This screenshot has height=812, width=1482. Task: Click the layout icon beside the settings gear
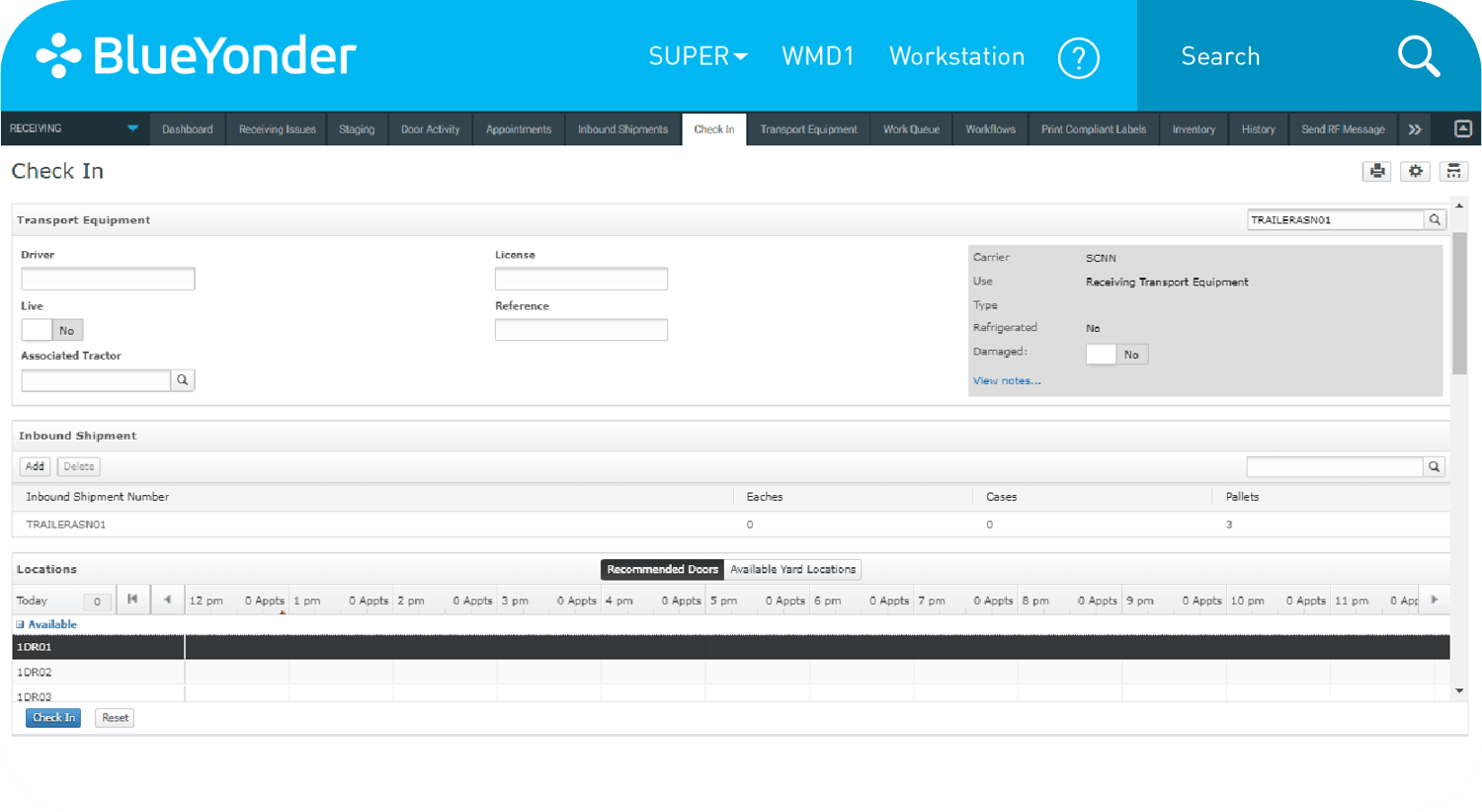click(x=1453, y=171)
